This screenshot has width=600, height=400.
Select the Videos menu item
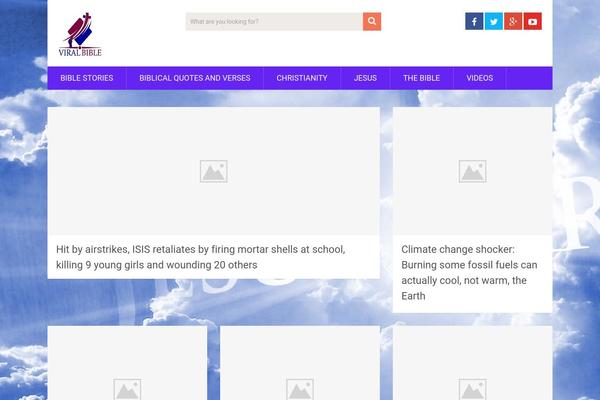tap(480, 78)
